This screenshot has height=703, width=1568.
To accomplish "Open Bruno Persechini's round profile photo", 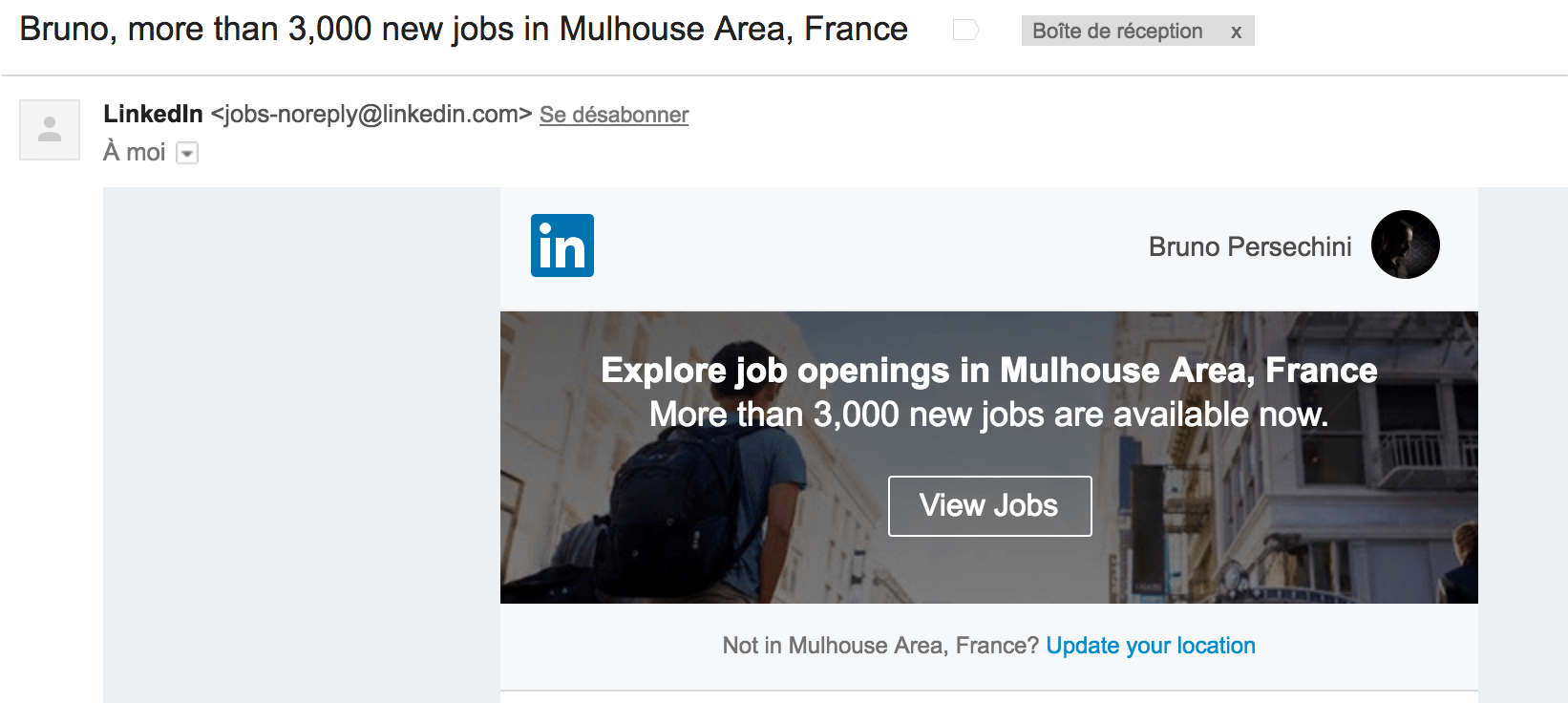I will tap(1405, 245).
